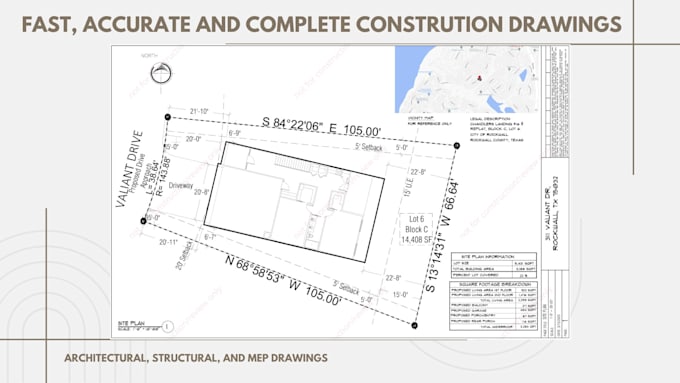Click the N 68°58'53" W 105.00' bearing text
Image resolution: width=680 pixels, height=383 pixels.
(x=284, y=280)
